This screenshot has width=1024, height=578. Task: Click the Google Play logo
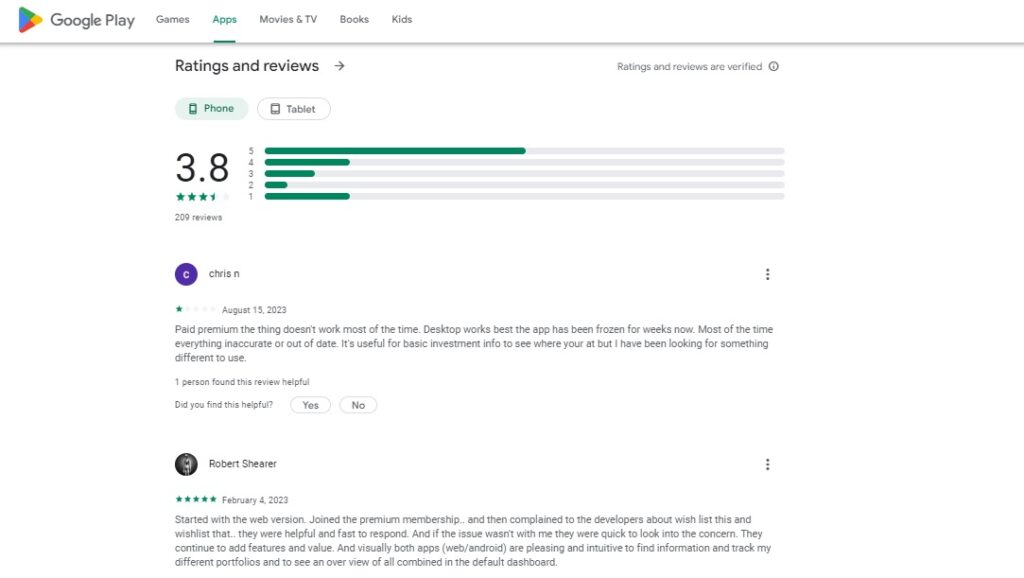(76, 20)
